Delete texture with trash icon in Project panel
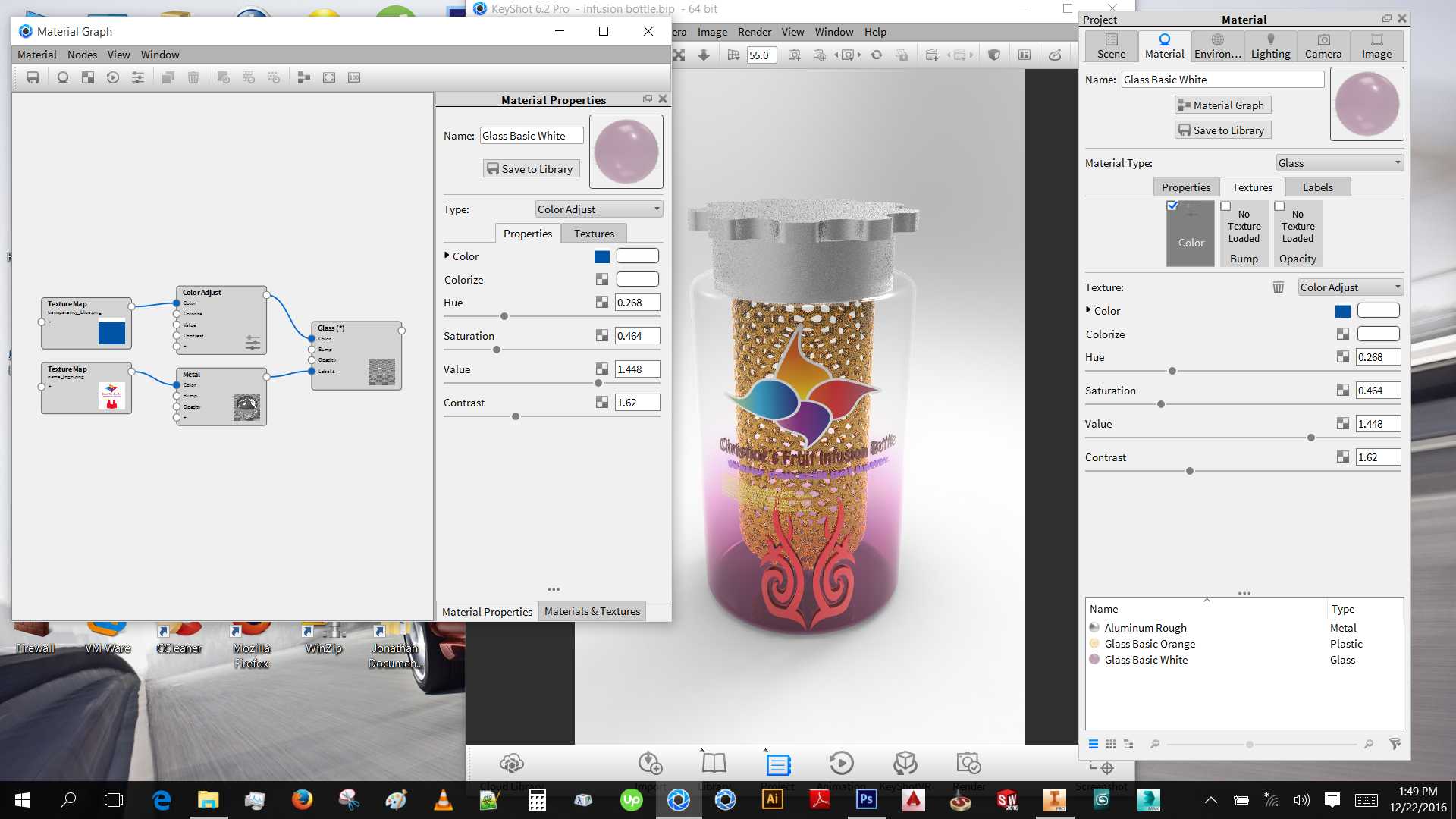Viewport: 1456px width, 819px height. click(x=1279, y=287)
